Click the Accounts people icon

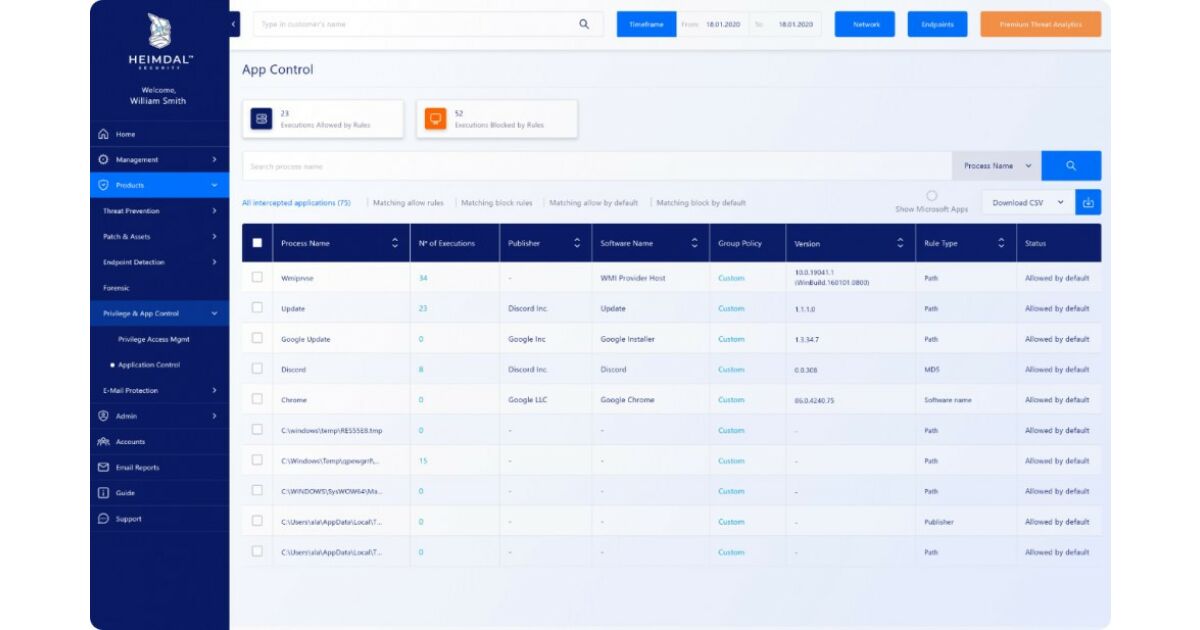click(103, 442)
